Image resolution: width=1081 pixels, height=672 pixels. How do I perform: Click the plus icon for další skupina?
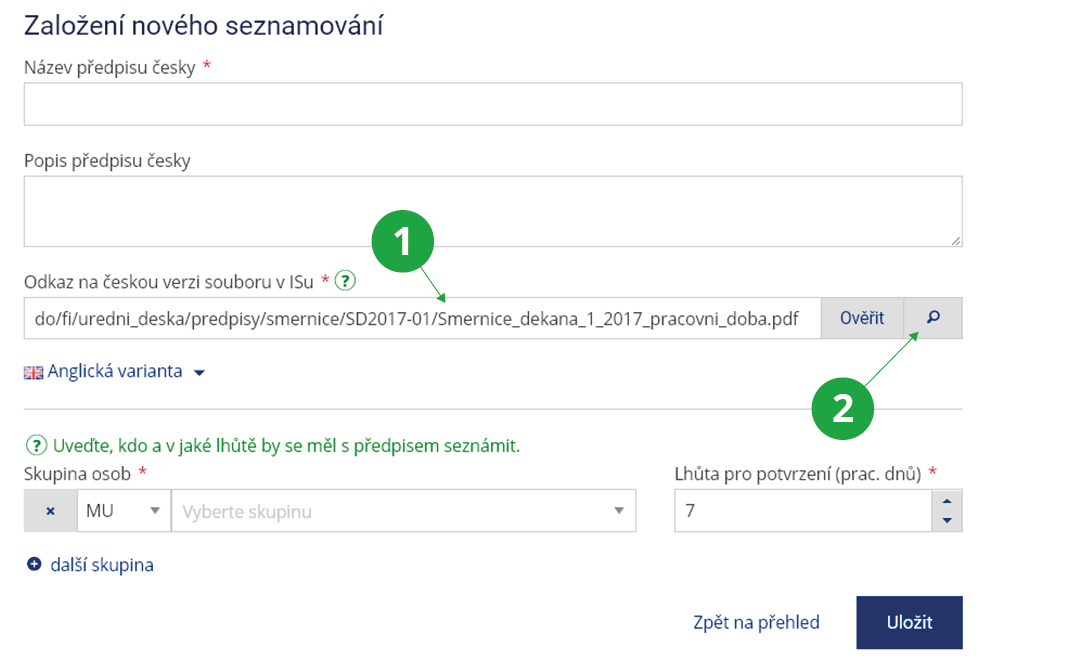[x=34, y=565]
